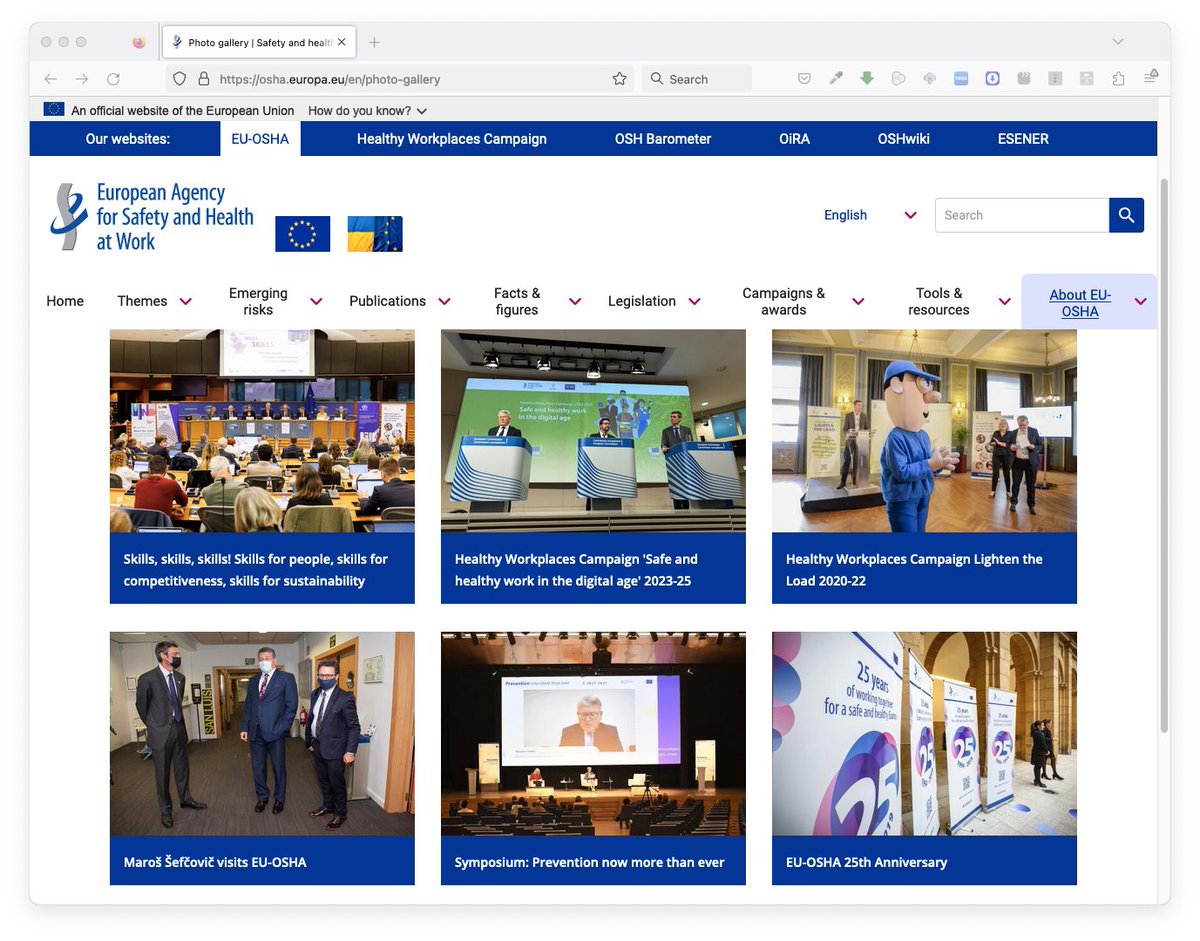Close the Photo gallery tab

[x=342, y=42]
